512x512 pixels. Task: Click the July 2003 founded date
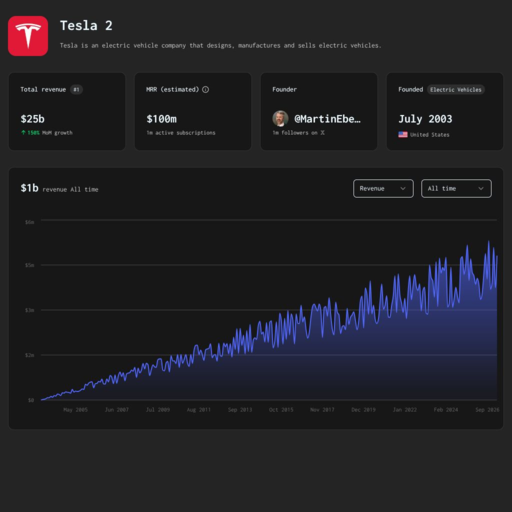point(425,119)
